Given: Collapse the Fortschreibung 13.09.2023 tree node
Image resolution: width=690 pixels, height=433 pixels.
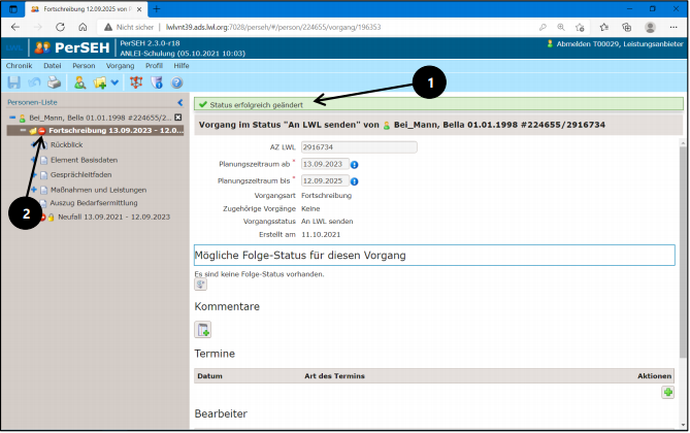Looking at the screenshot, I should coord(23,131).
